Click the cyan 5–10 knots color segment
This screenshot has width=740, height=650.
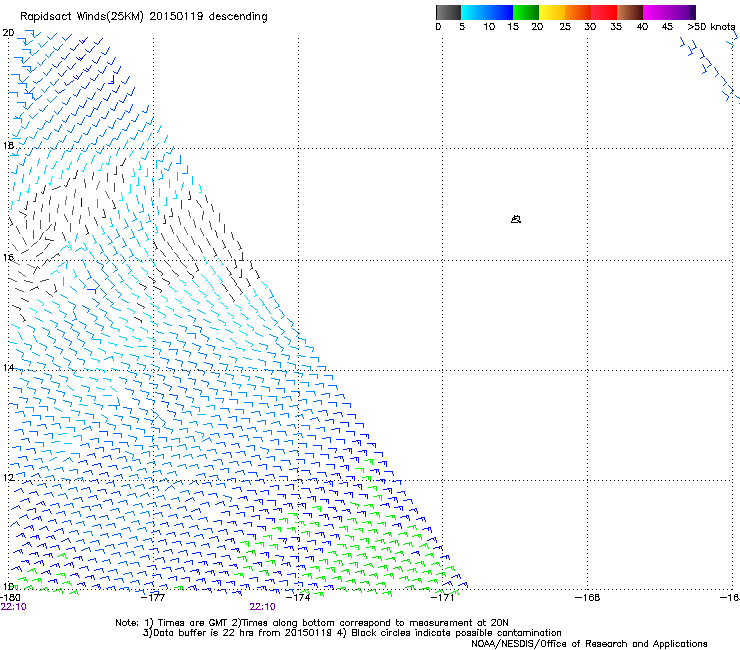pyautogui.click(x=474, y=12)
